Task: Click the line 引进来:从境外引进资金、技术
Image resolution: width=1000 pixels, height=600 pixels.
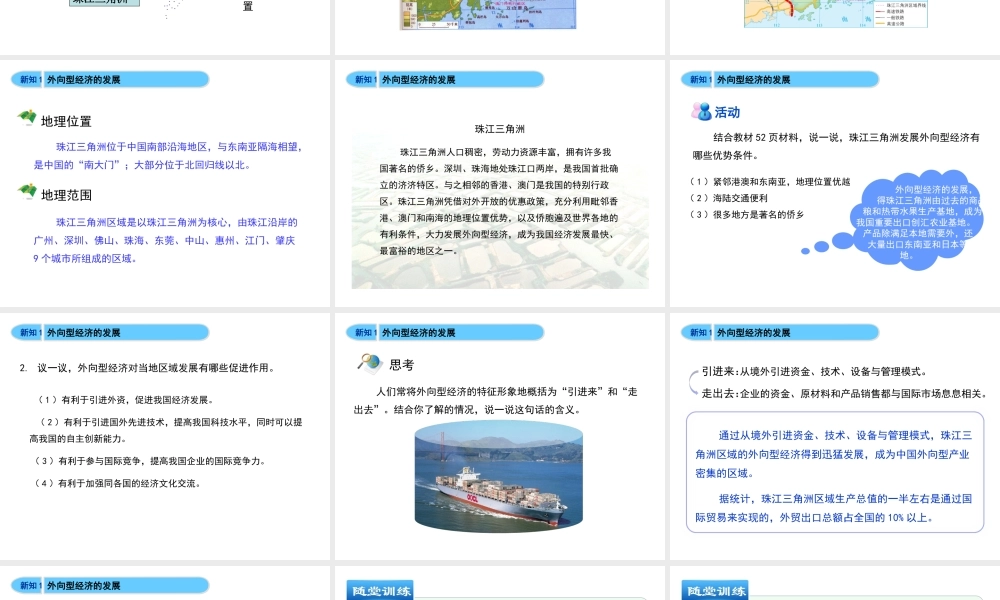Action: point(815,371)
